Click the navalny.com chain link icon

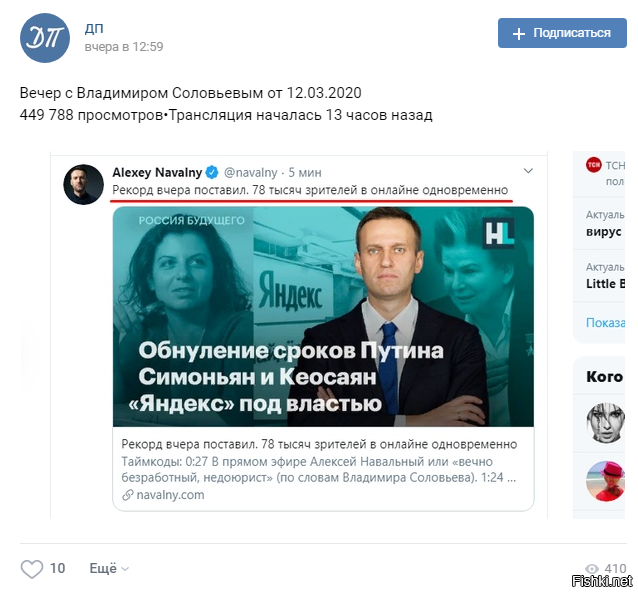coord(128,495)
